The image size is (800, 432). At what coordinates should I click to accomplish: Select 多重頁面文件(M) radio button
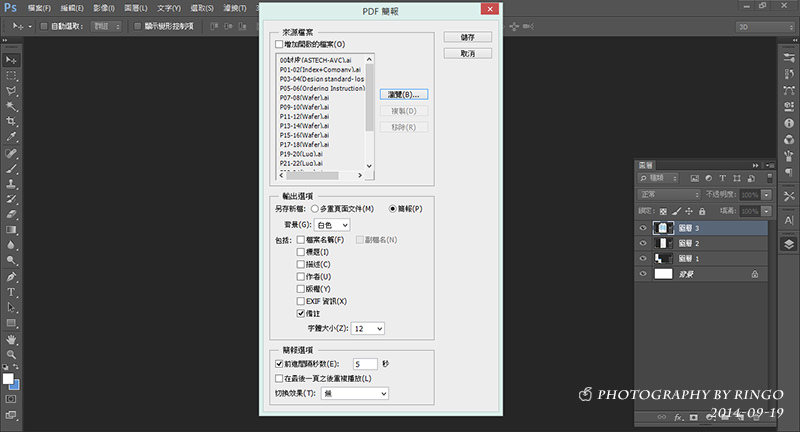tap(315, 209)
